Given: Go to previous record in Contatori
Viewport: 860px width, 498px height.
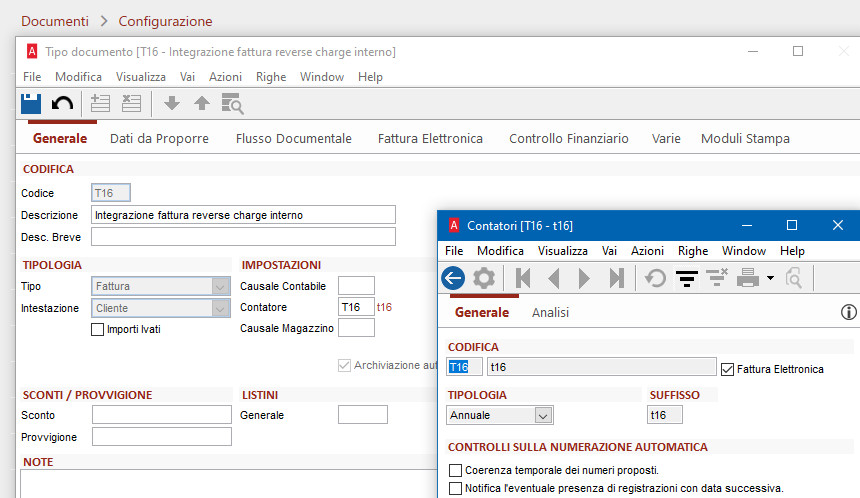Looking at the screenshot, I should tap(553, 278).
